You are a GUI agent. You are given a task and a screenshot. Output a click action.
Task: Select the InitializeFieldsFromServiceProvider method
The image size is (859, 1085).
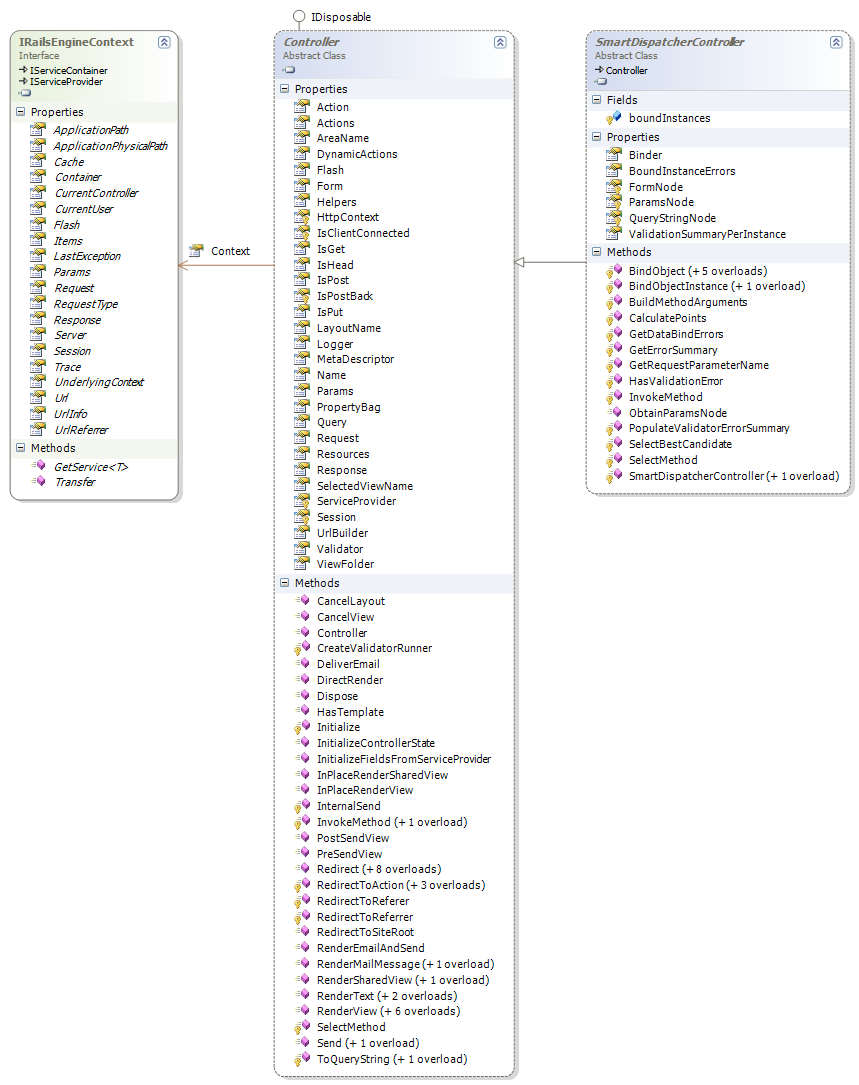point(404,759)
